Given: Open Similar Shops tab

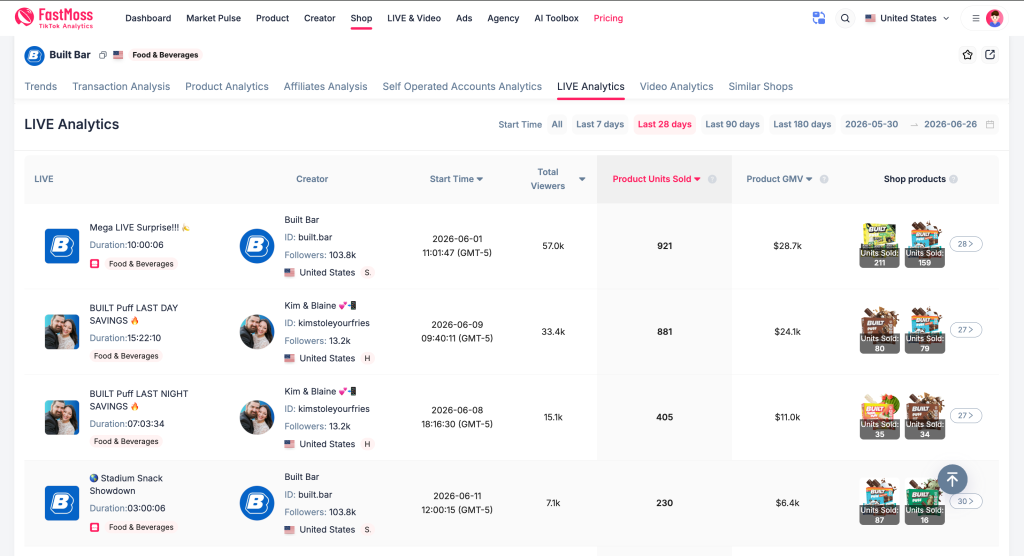Looking at the screenshot, I should click(761, 86).
